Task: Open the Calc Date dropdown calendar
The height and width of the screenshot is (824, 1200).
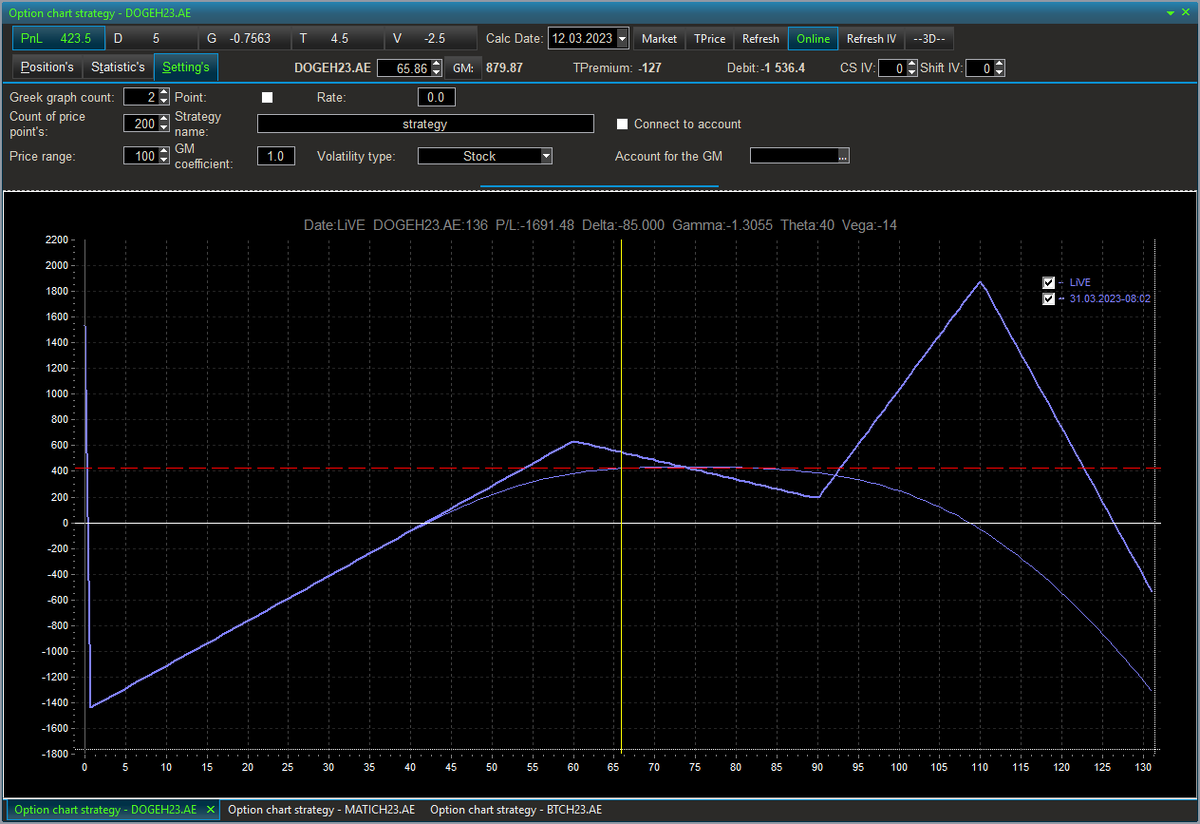Action: (x=623, y=39)
